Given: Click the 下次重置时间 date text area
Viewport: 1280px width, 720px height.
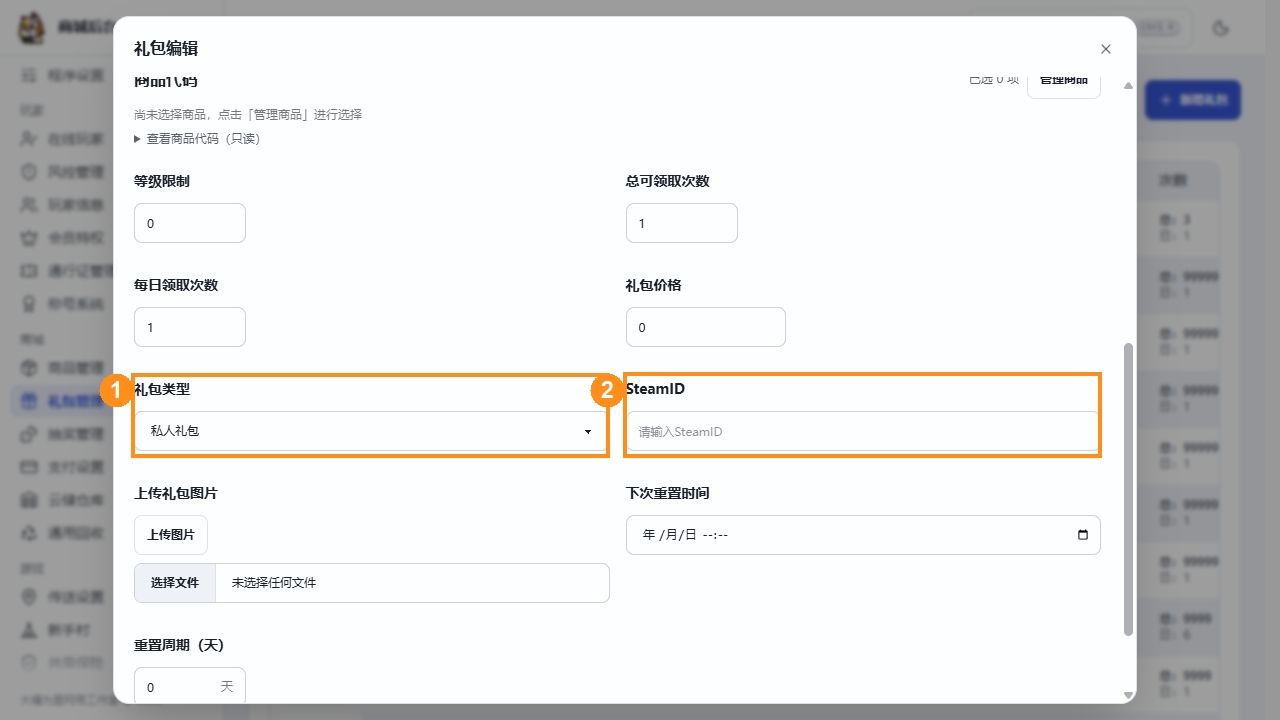Looking at the screenshot, I should (685, 535).
